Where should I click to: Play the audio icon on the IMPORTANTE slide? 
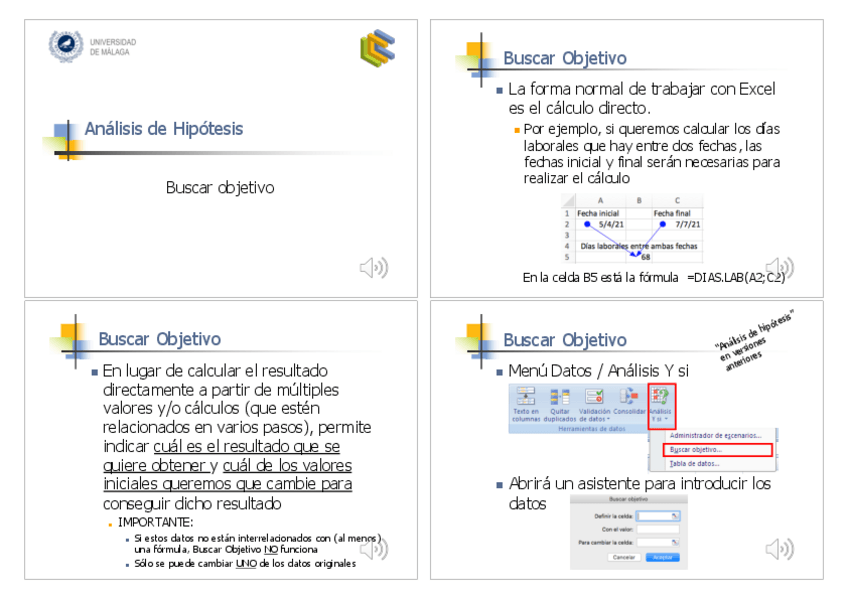(374, 549)
